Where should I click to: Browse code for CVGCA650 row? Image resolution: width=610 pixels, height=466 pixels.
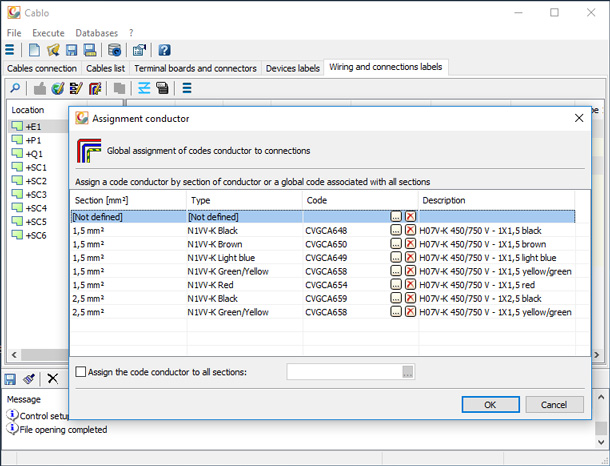click(396, 244)
